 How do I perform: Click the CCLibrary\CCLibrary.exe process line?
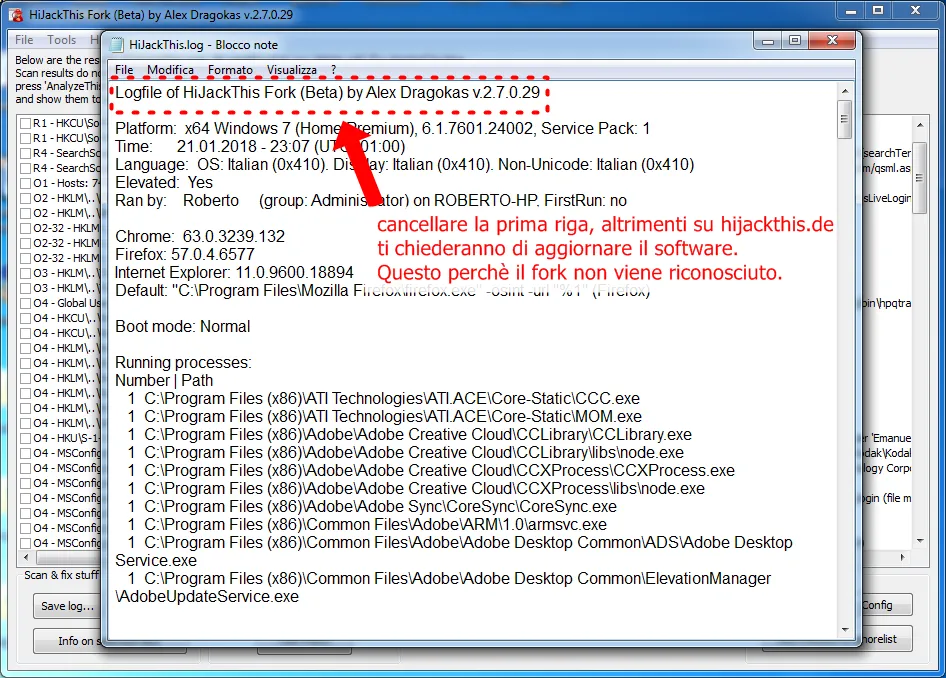click(409, 434)
